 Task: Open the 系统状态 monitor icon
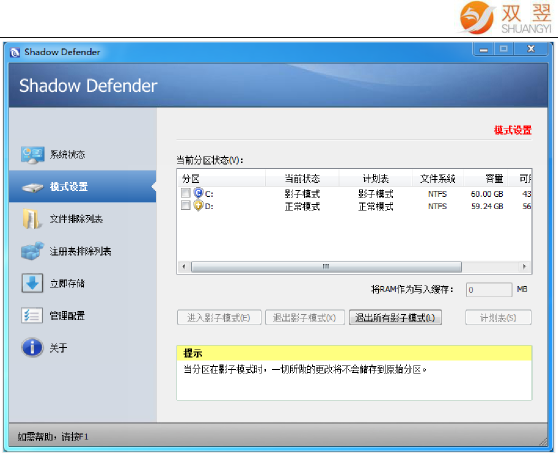coord(32,154)
